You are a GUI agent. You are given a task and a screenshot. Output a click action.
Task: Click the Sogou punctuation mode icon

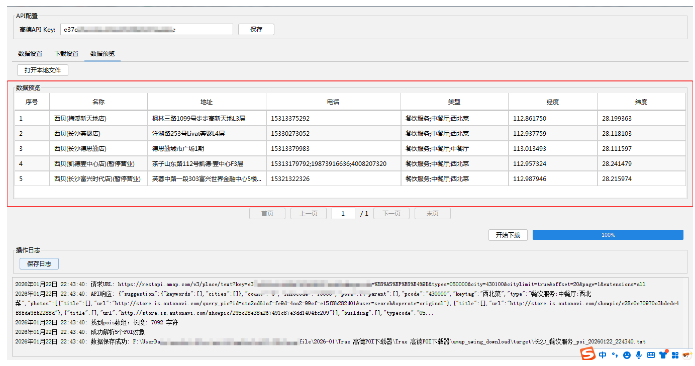(614, 355)
